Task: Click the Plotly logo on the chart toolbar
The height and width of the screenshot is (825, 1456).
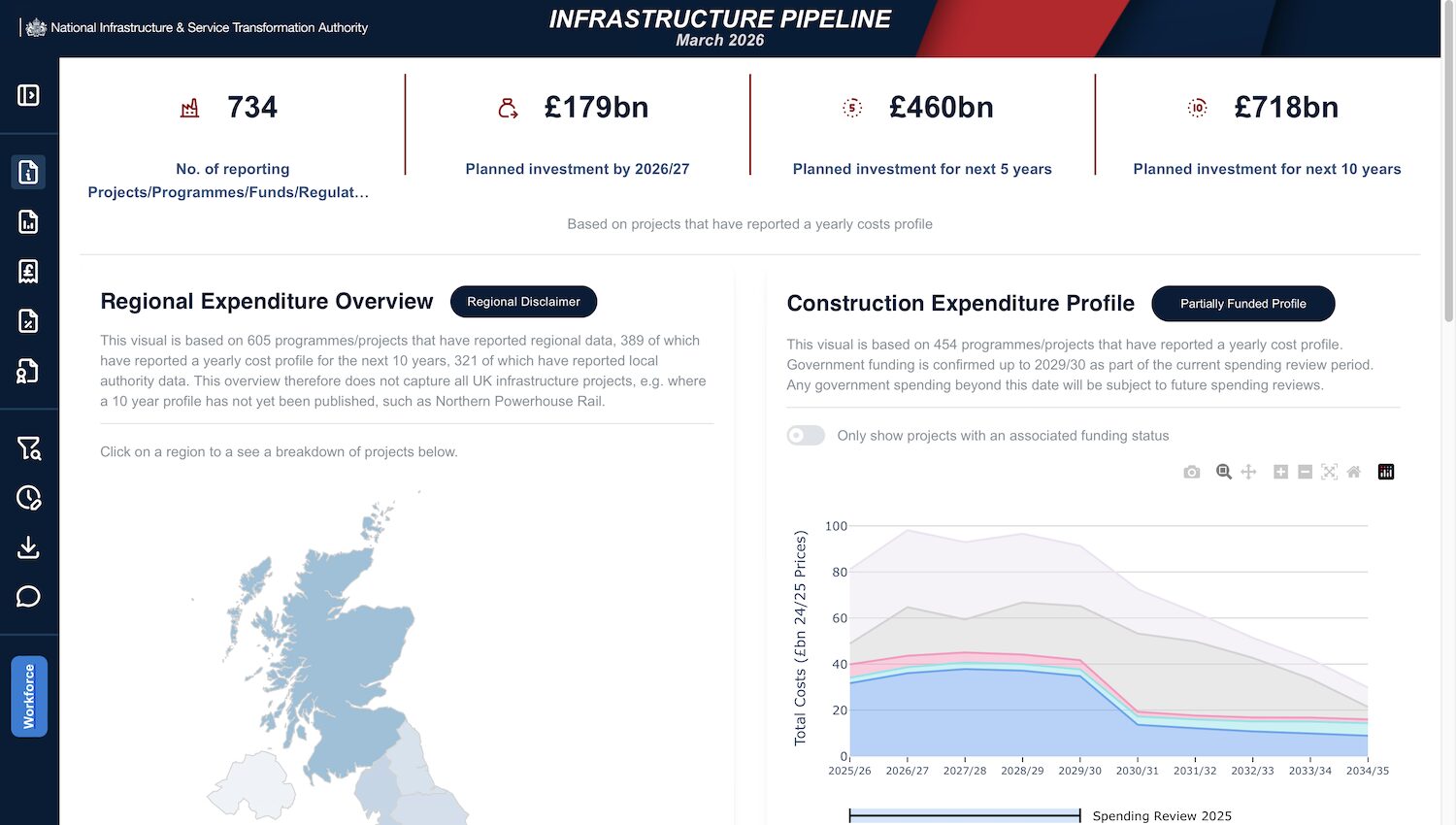Action: pyautogui.click(x=1386, y=472)
